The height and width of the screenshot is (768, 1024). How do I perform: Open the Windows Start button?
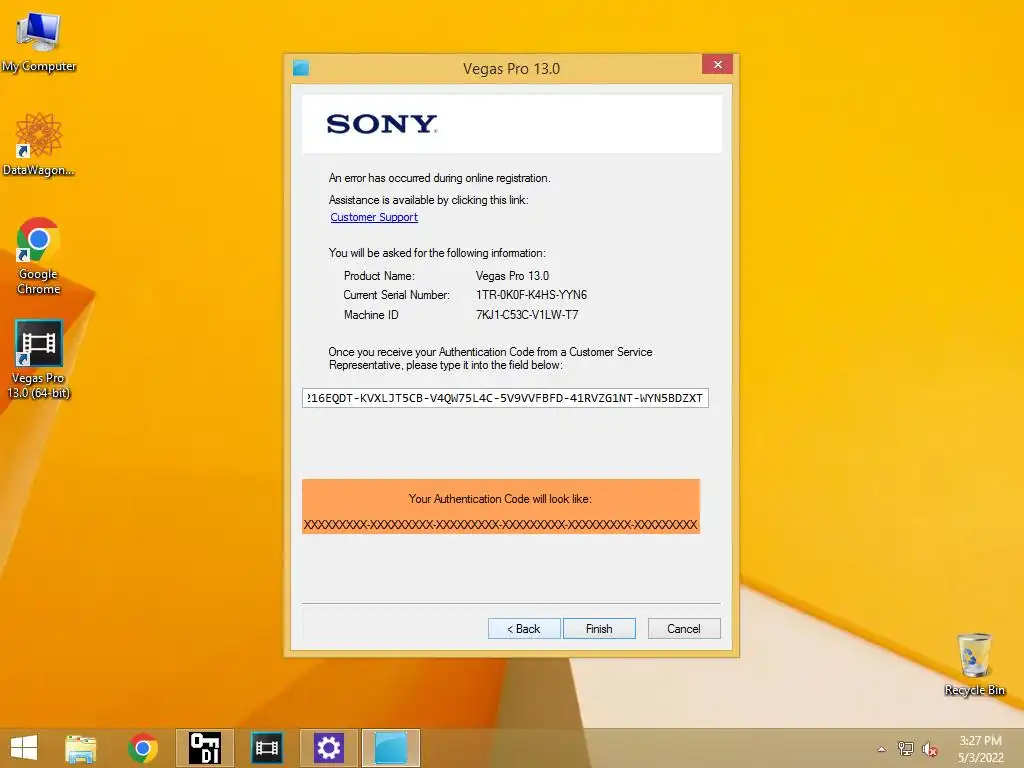[x=24, y=748]
